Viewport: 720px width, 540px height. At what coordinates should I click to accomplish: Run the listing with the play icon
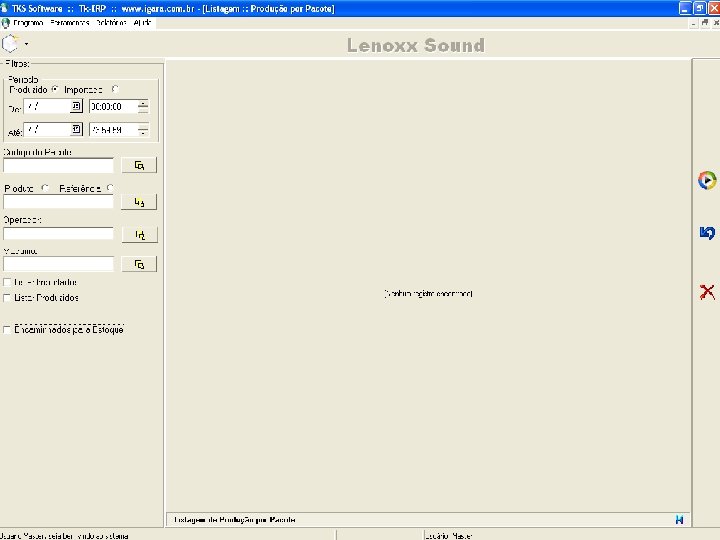tap(707, 180)
